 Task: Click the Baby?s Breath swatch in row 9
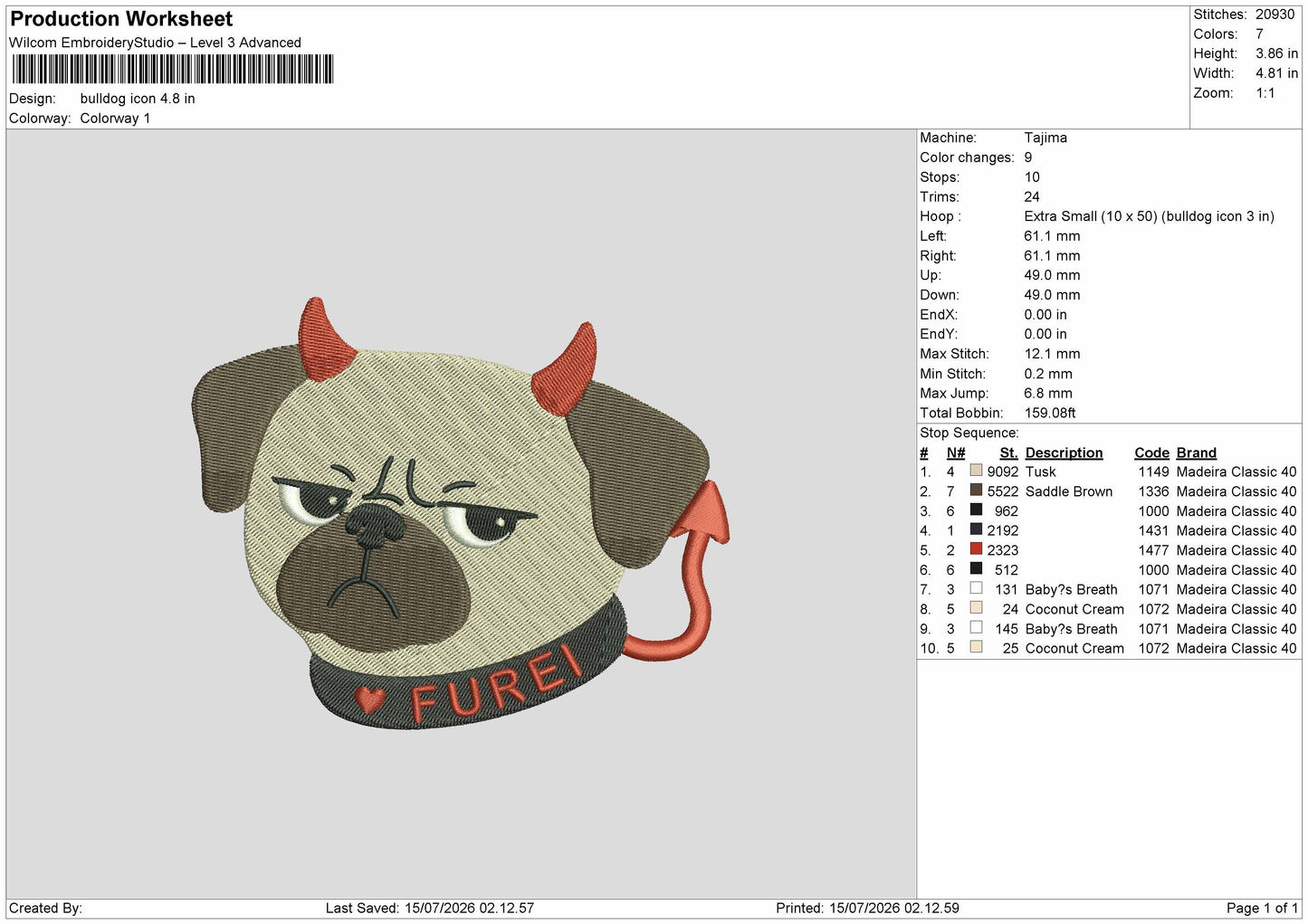coord(976,628)
